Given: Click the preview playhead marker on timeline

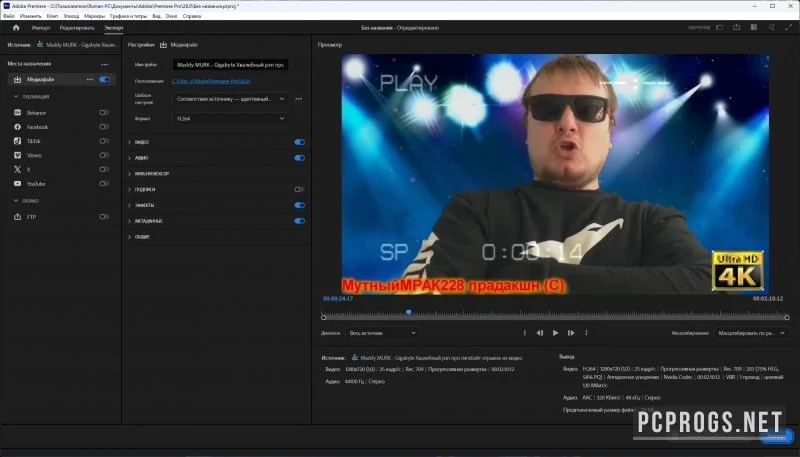Looking at the screenshot, I should tap(409, 312).
